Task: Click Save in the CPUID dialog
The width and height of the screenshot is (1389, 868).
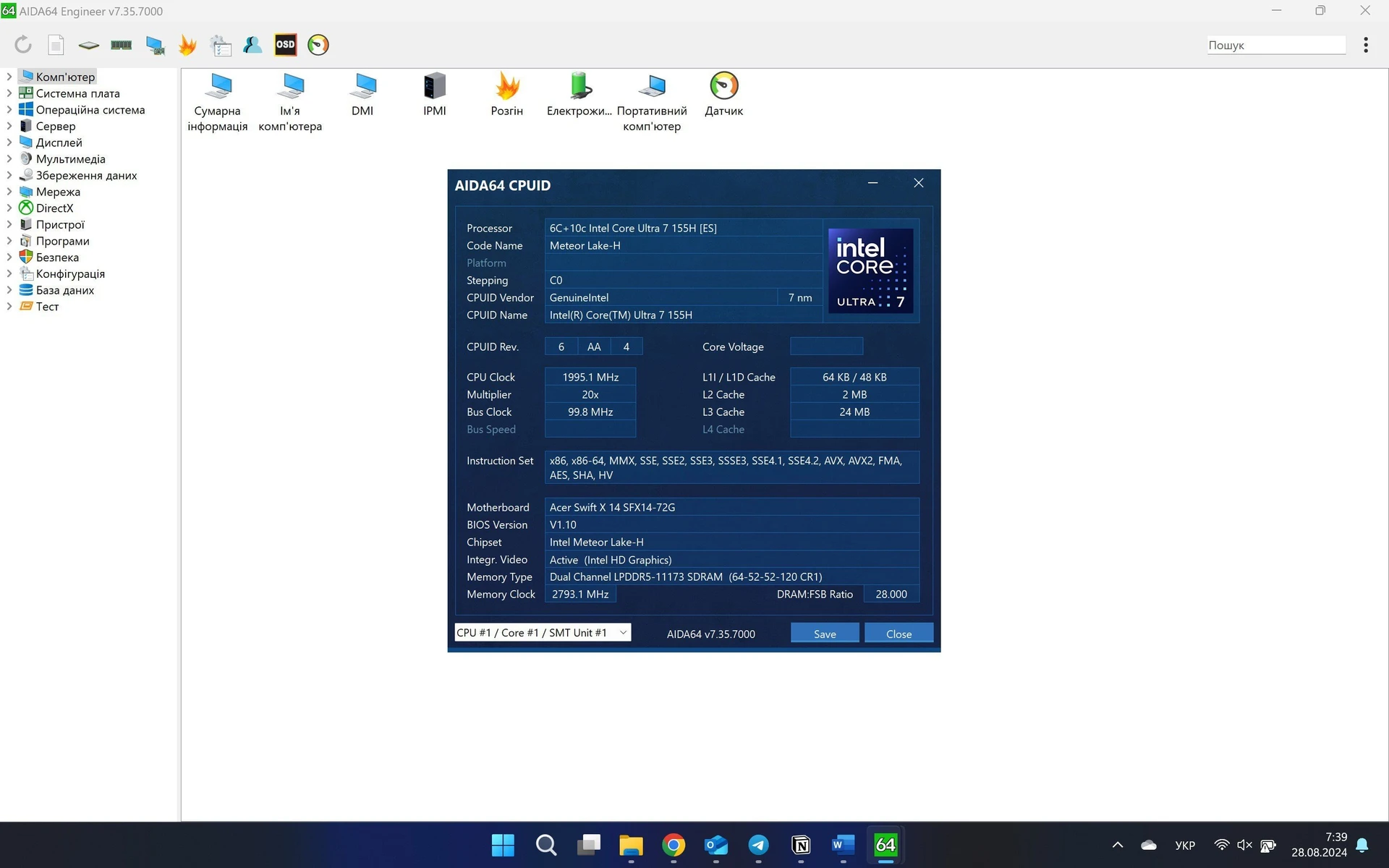Action: [x=825, y=633]
